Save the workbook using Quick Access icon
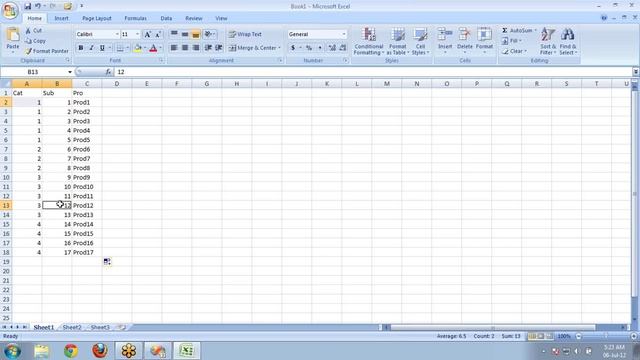This screenshot has height=360, width=640. pyautogui.click(x=27, y=6)
